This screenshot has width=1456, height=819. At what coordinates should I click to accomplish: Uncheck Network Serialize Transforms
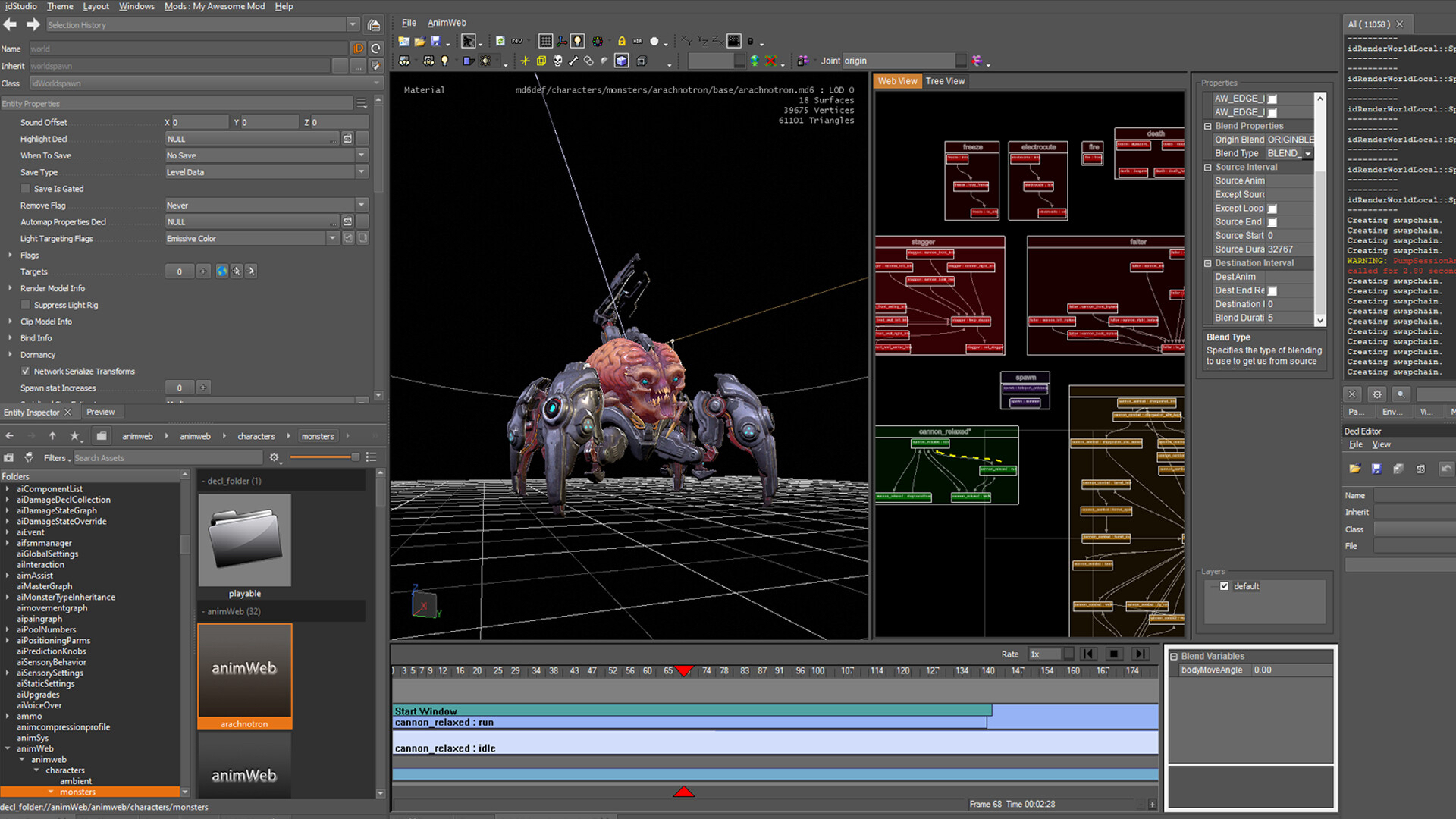[25, 371]
